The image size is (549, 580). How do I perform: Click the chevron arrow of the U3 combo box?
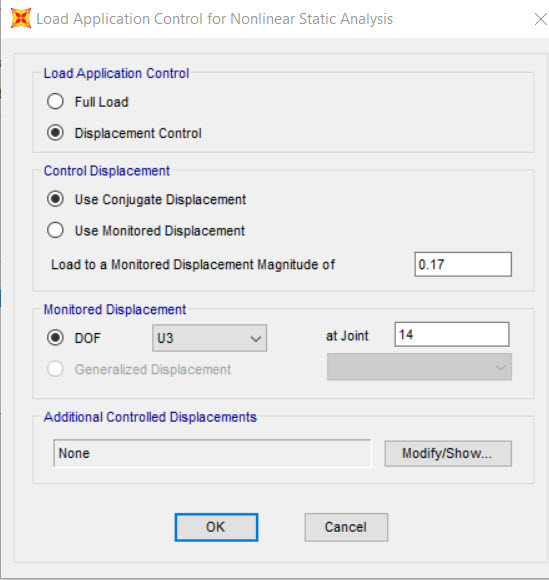click(x=256, y=338)
